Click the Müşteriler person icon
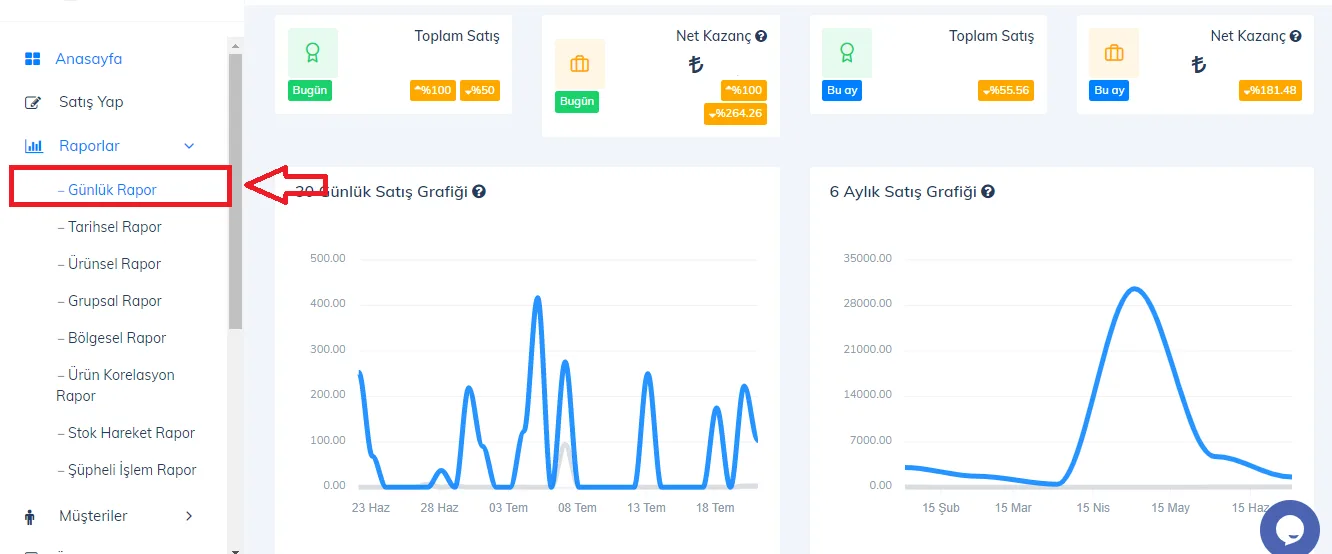 tap(30, 517)
